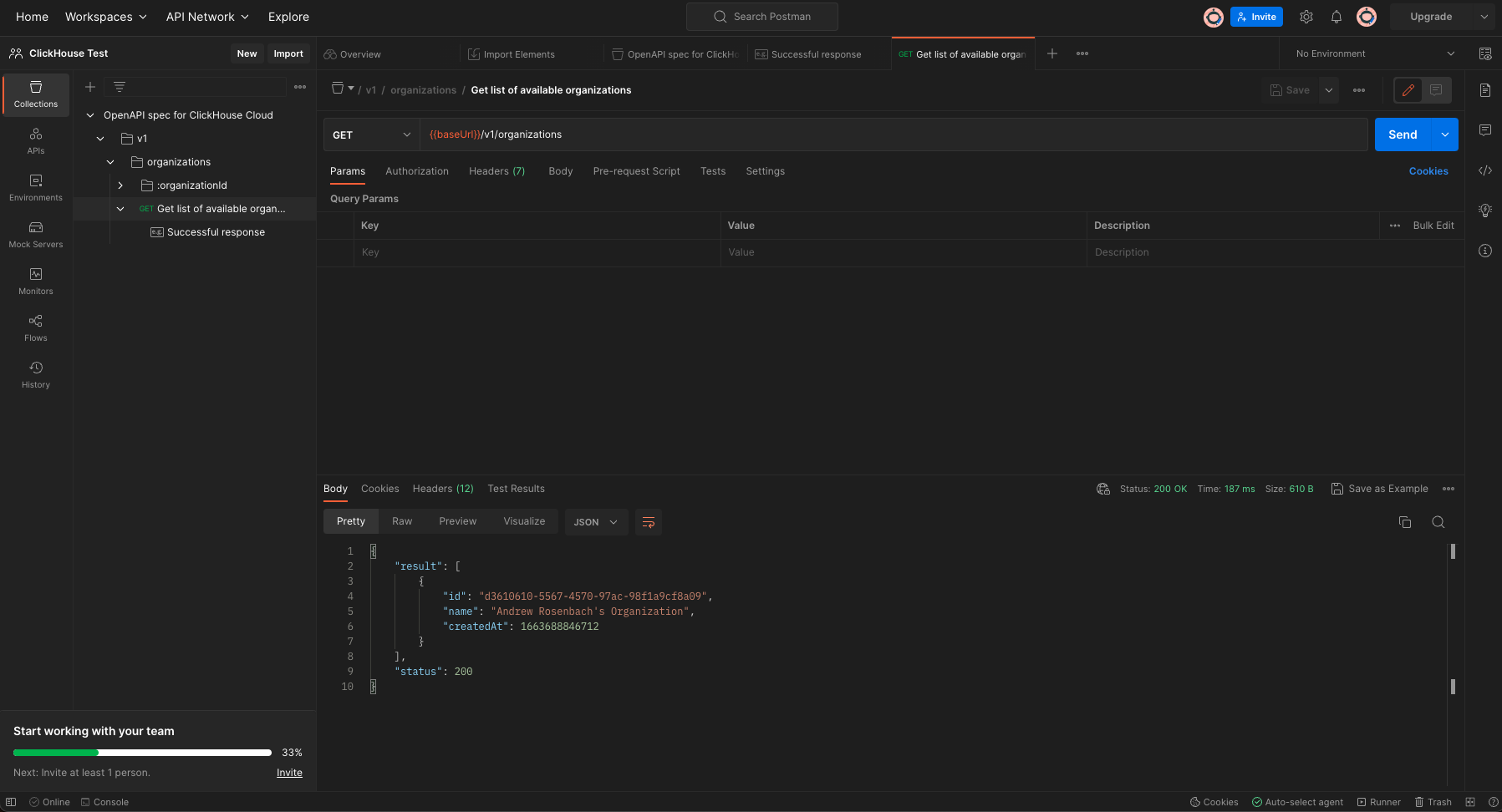Screen dimensions: 1502x812
Task: Click the blue Send button
Action: 1402,134
